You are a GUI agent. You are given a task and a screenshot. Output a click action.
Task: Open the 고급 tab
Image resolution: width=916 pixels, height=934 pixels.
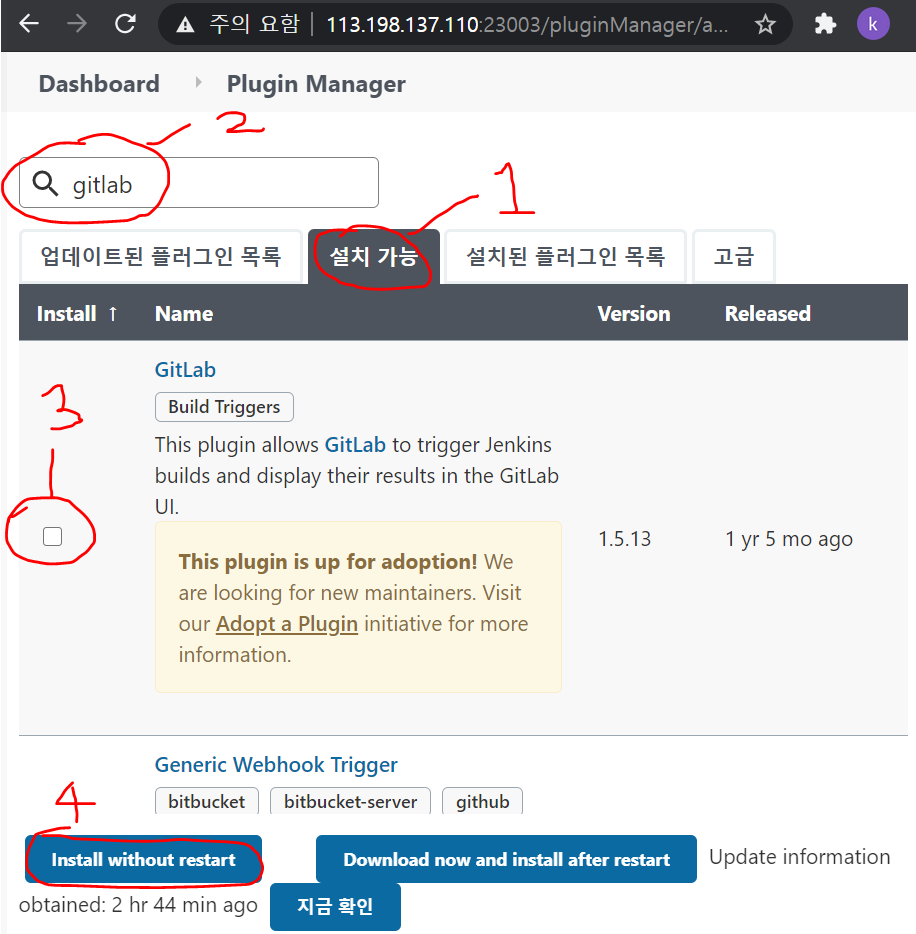point(734,257)
